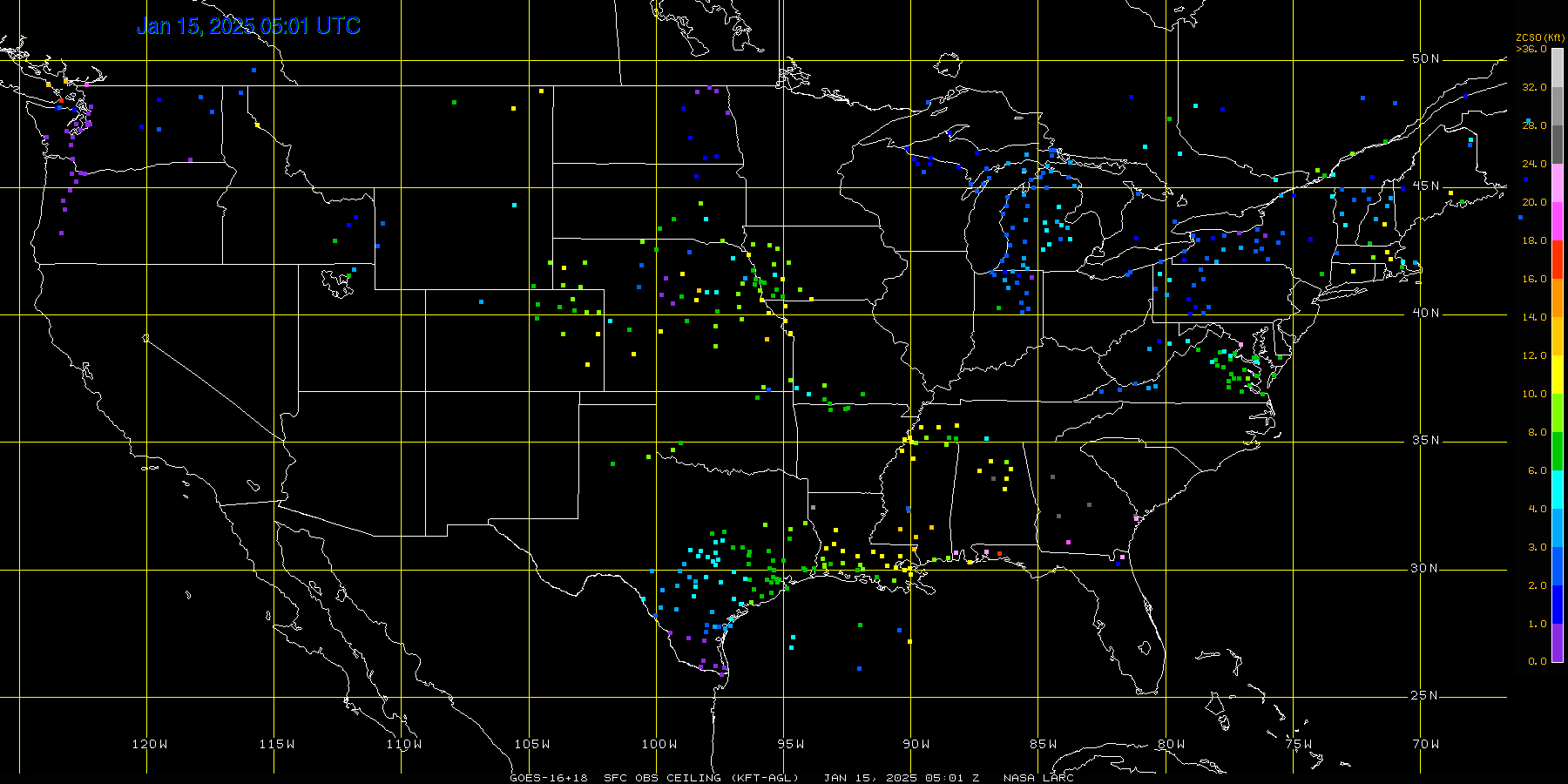Click the cyan 4.0–6.0 legend color block
1568x784 pixels.
pos(1558,490)
